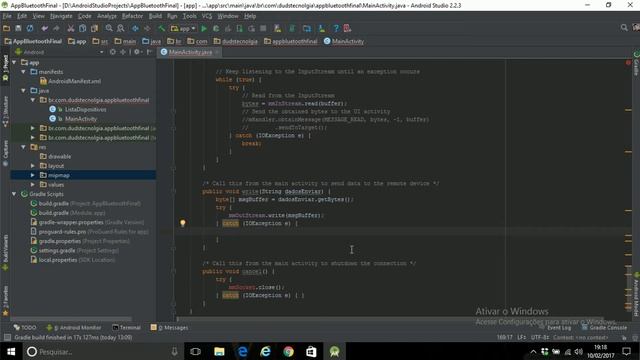The image size is (640, 360).
Task: Click the Find magnifier toolbar icon
Action: (109, 28)
